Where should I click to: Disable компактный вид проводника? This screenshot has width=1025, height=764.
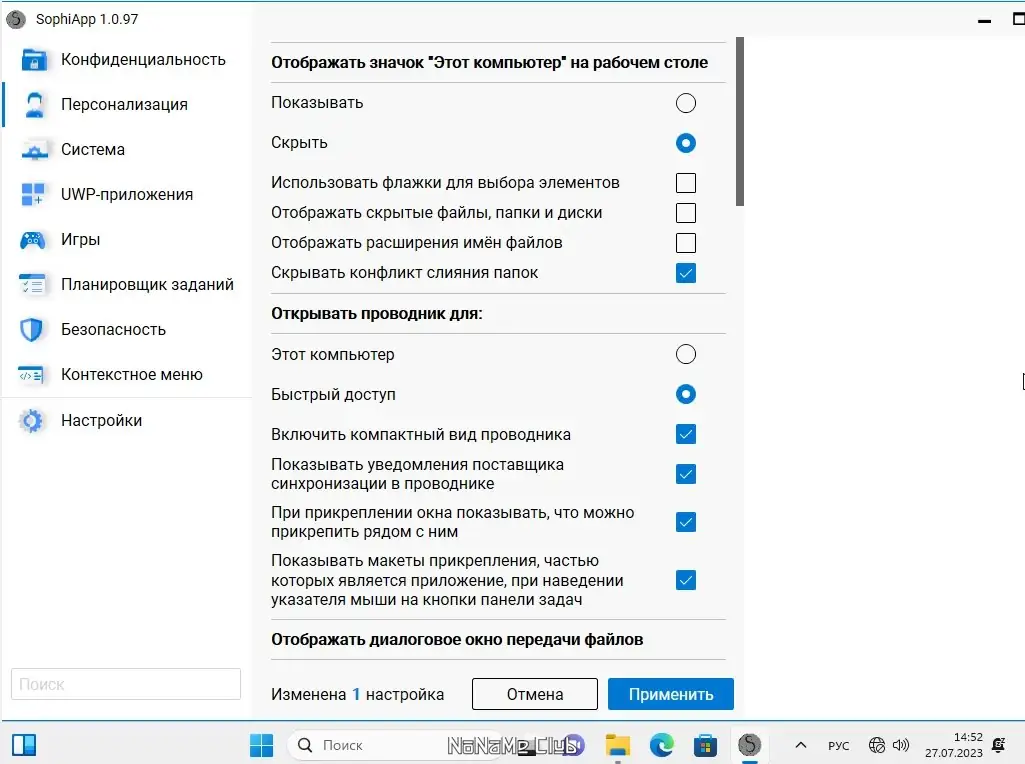pos(685,434)
